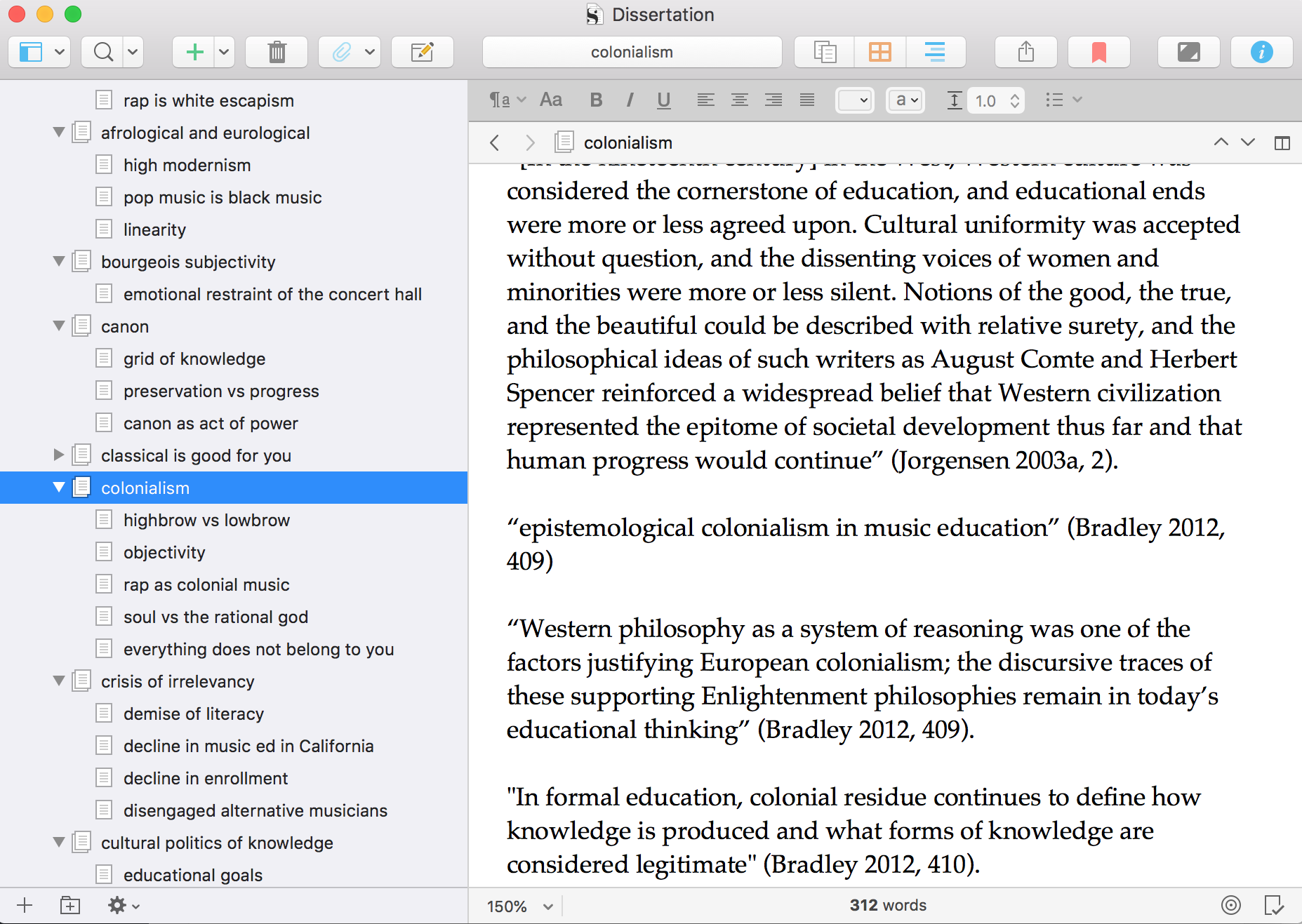Select 'rap as colonial music' document

coord(234,584)
